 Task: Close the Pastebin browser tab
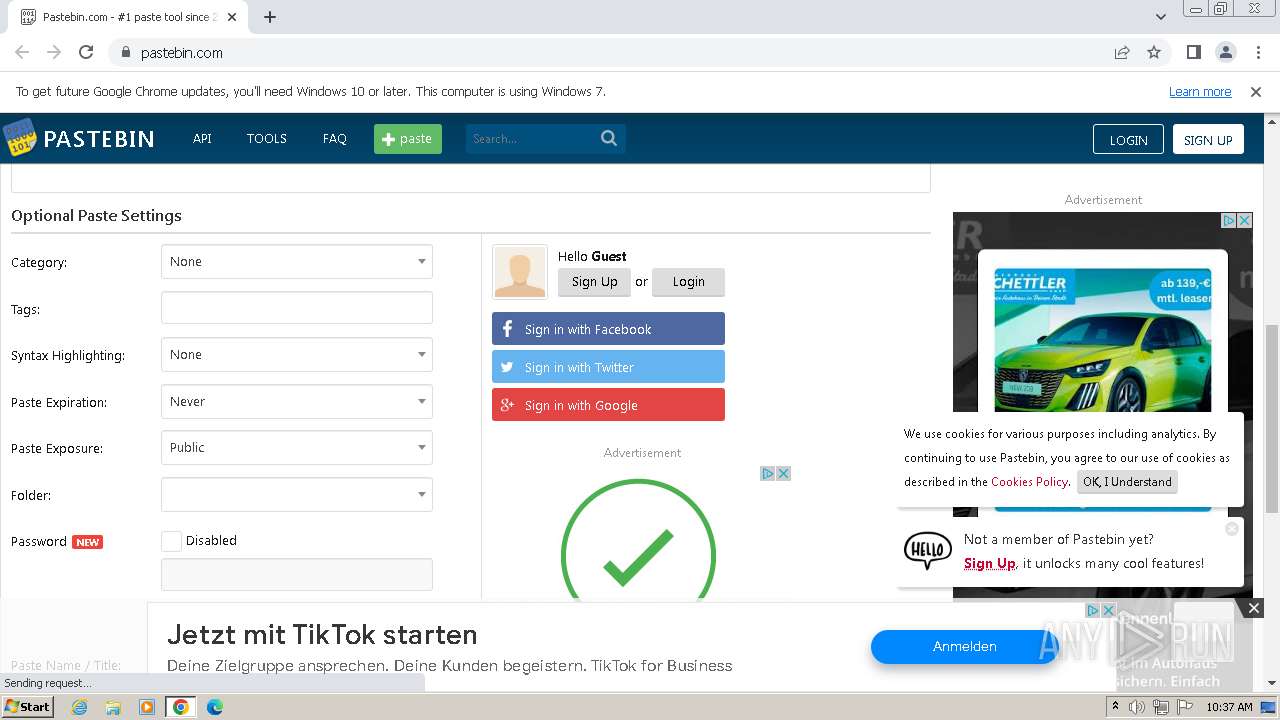coord(232,17)
